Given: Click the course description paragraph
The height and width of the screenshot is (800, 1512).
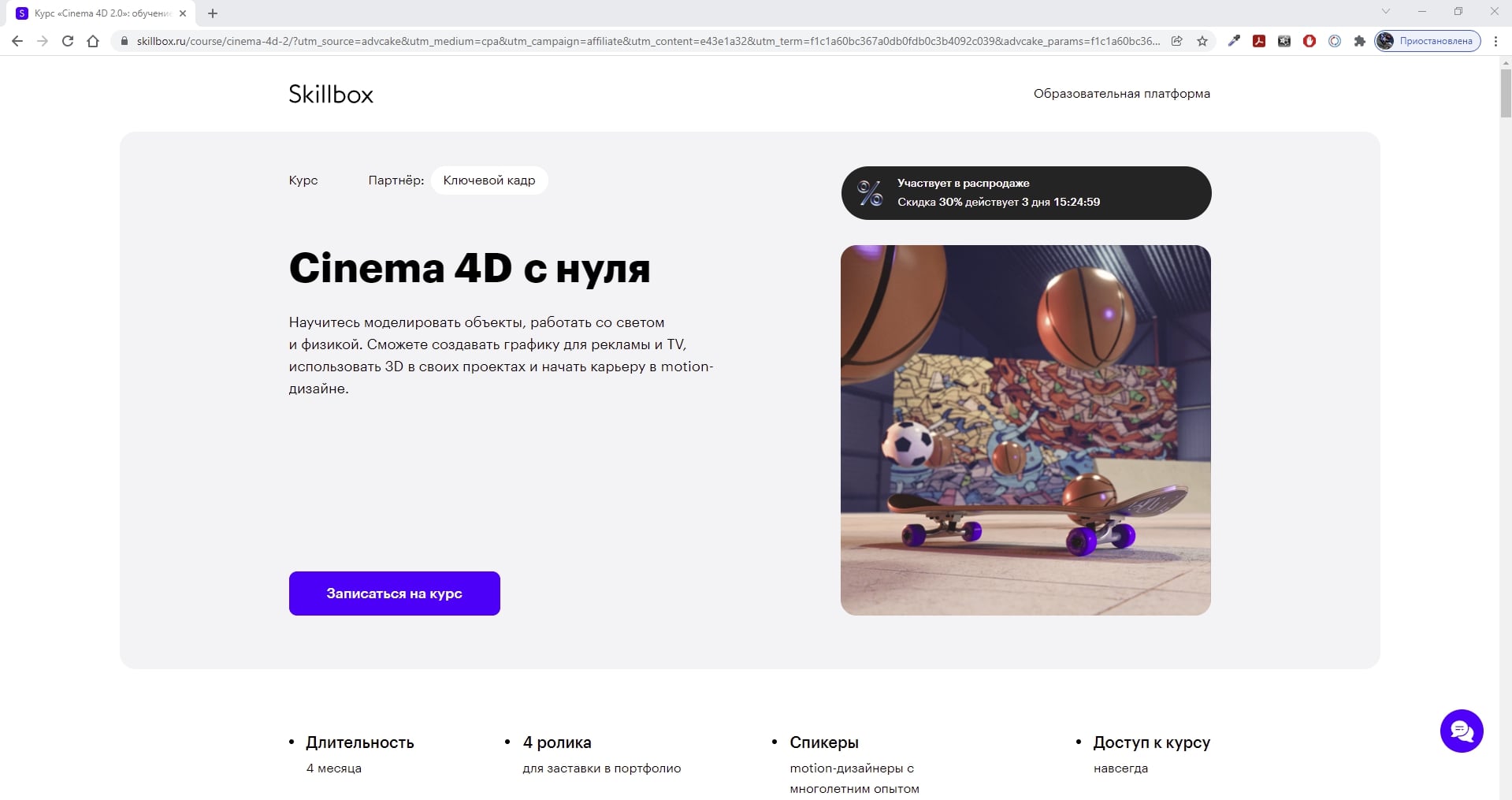Looking at the screenshot, I should tap(501, 355).
